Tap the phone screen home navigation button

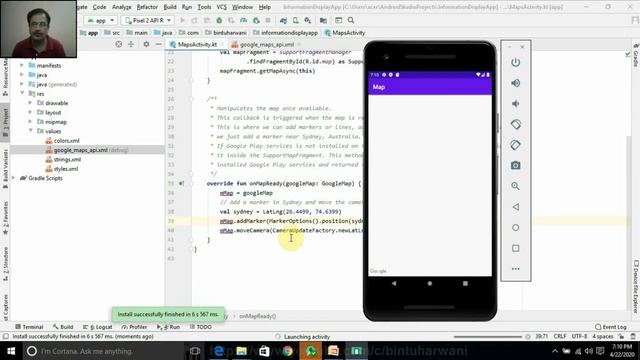pos(430,283)
